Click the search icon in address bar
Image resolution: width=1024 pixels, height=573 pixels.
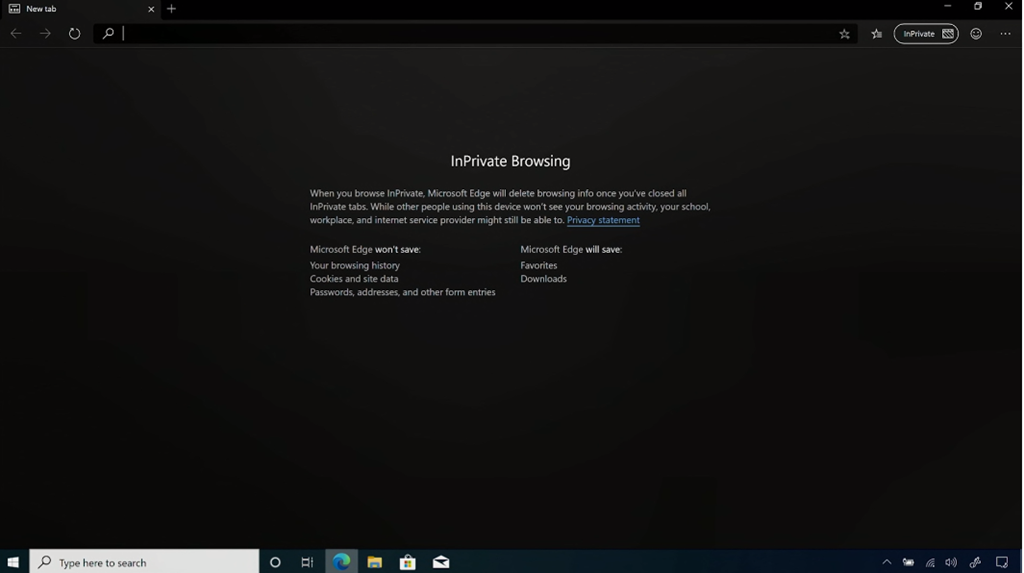[x=108, y=33]
